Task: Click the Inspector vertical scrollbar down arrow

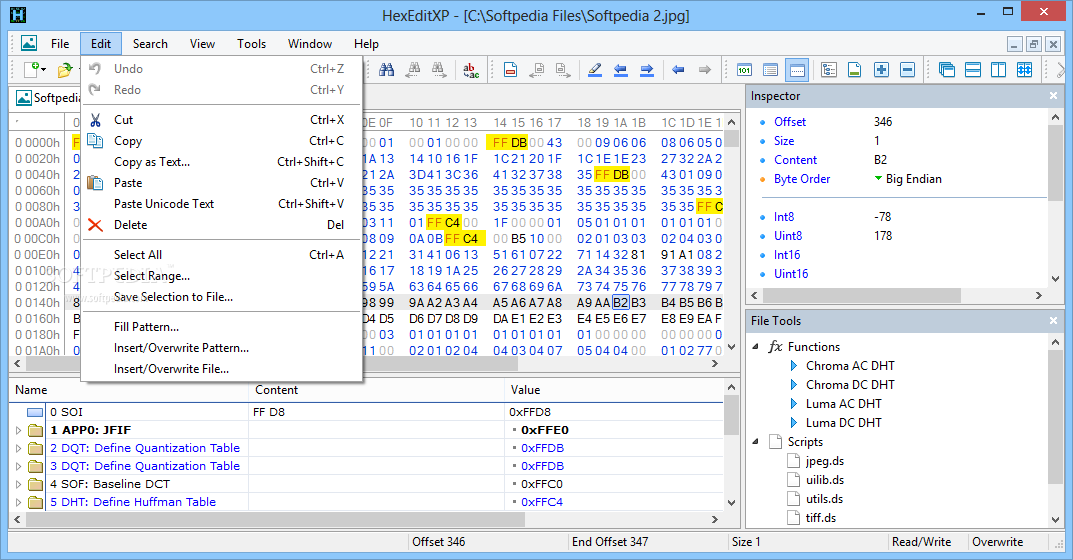Action: click(x=1055, y=279)
